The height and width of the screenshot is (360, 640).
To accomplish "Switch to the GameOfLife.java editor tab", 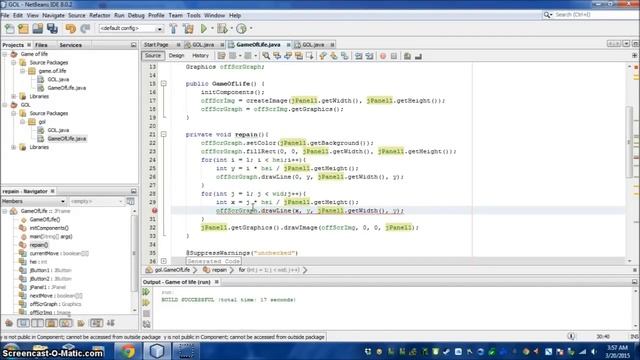I will 258,44.
